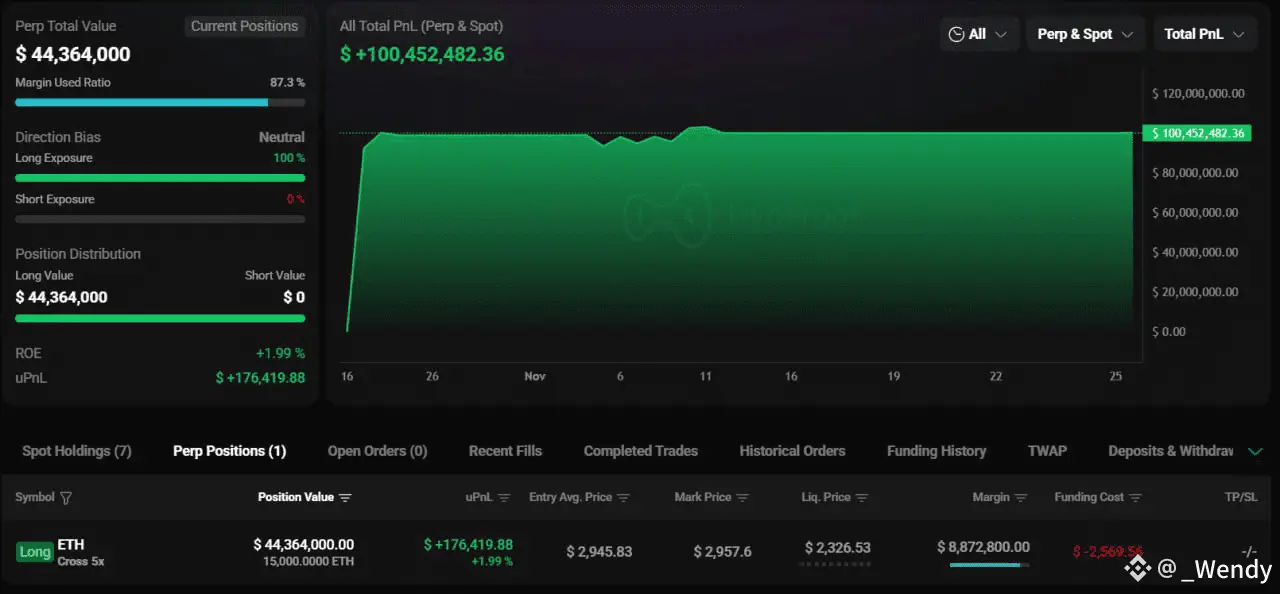The image size is (1280, 594).
Task: Open the All timeframe dropdown
Action: coord(979,34)
